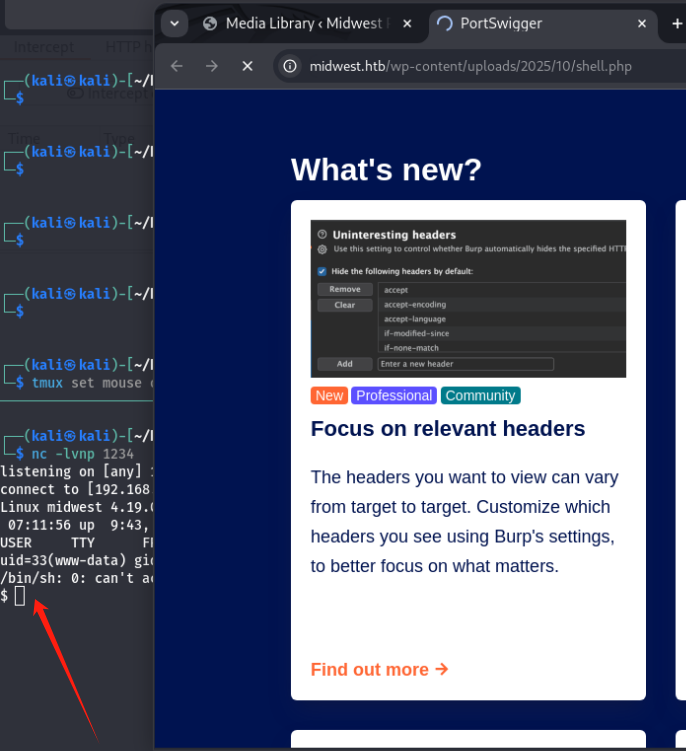Screen dimensions: 686x751
Task: Click the Professional tag
Action: [394, 396]
